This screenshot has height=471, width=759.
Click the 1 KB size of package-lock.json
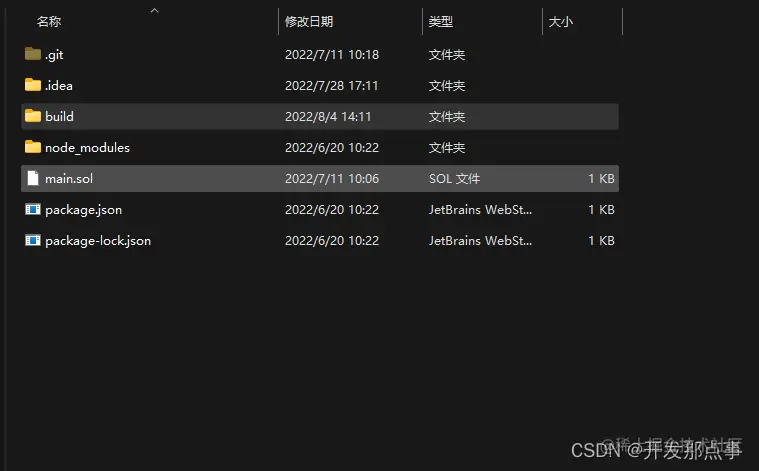click(x=601, y=241)
